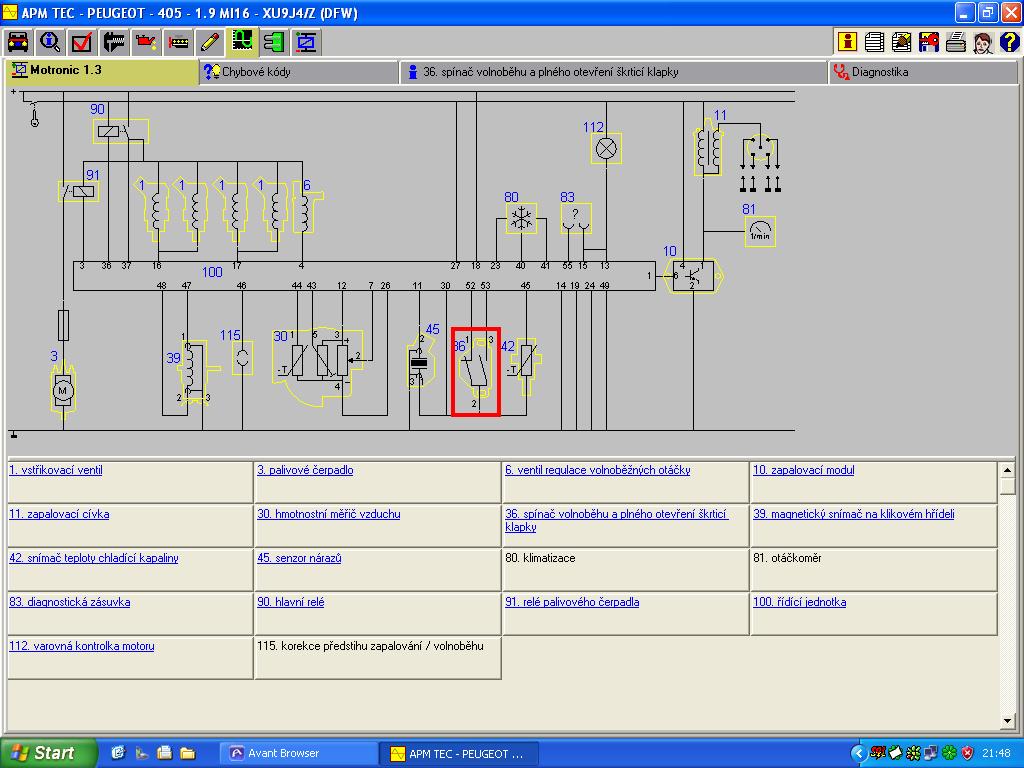Click the floppy disk with key icon
Image resolution: width=1024 pixels, height=768 pixels.
[928, 42]
